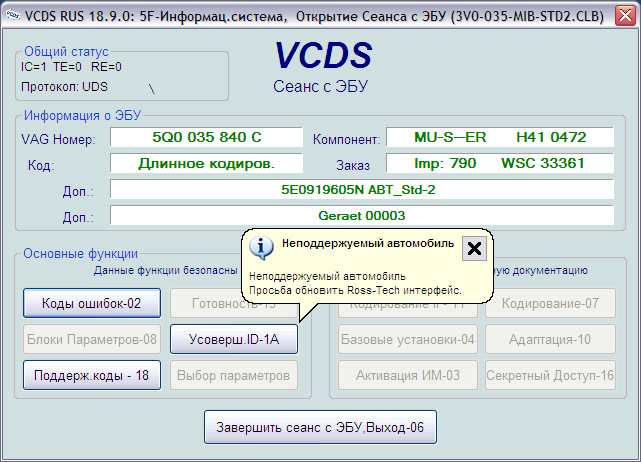Viewport: 641px width, 462px height.
Task: Close the VCDS window
Action: [625, 16]
